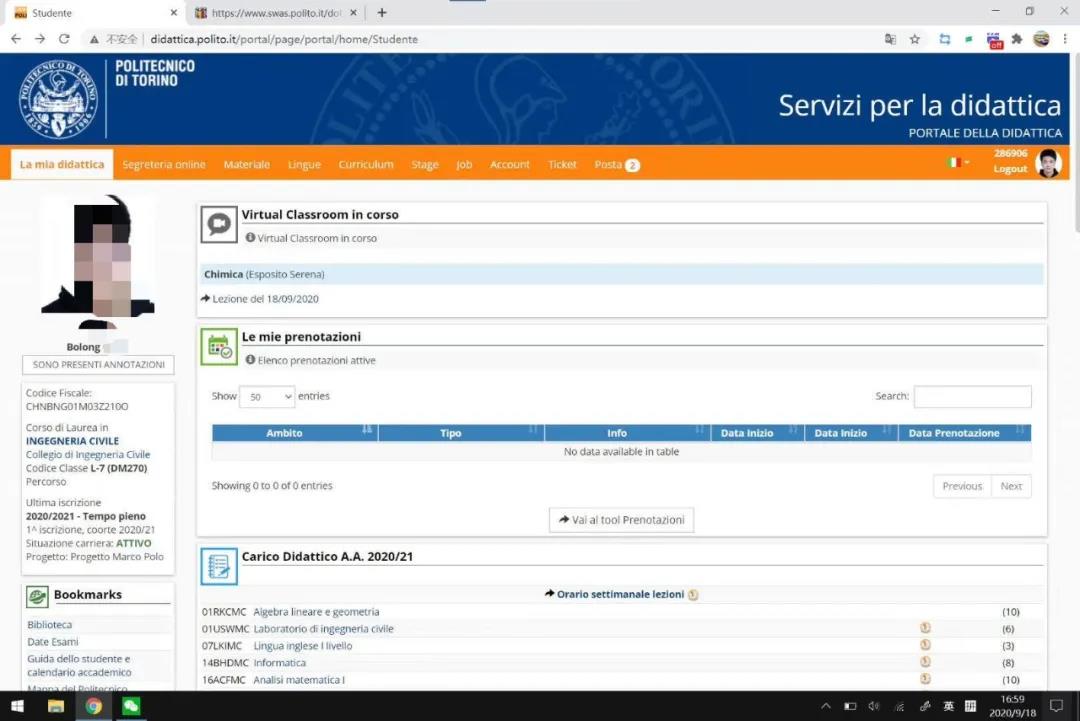Open the Job menu item

[x=464, y=165]
